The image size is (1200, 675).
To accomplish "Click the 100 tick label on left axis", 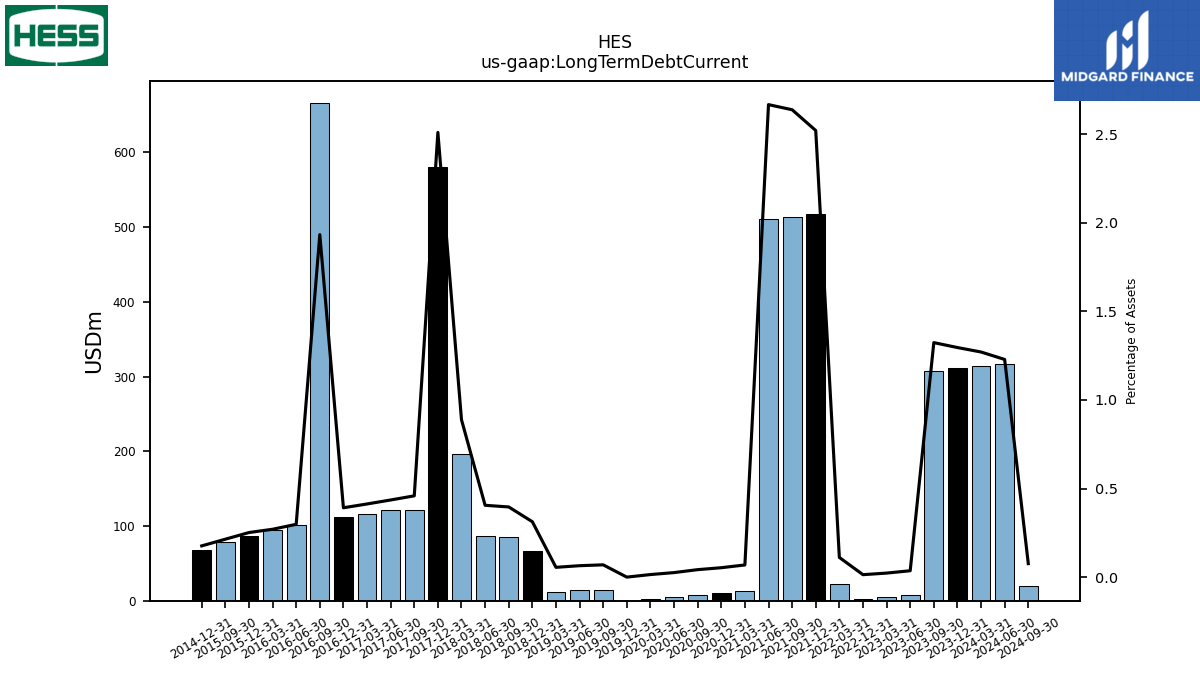I will tap(125, 527).
